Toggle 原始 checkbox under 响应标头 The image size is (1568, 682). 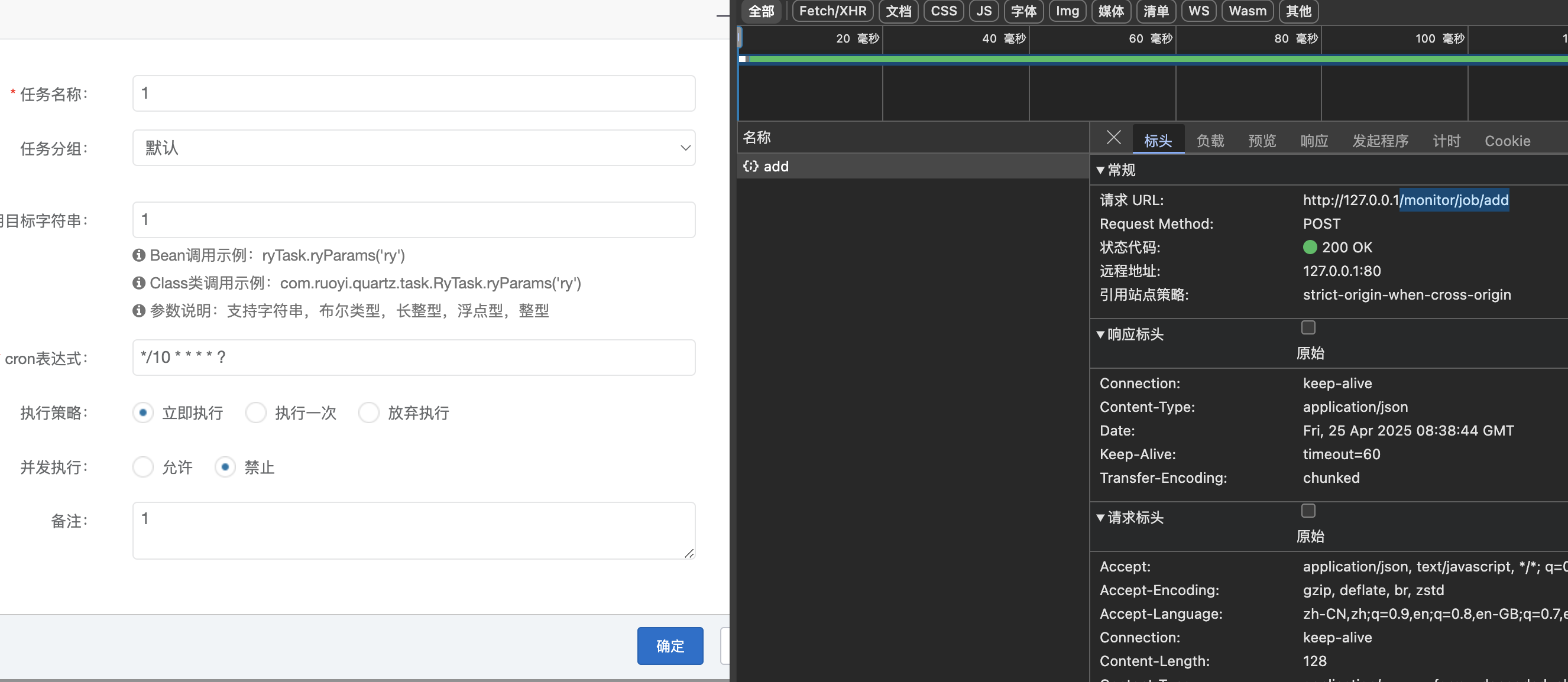(x=1308, y=327)
